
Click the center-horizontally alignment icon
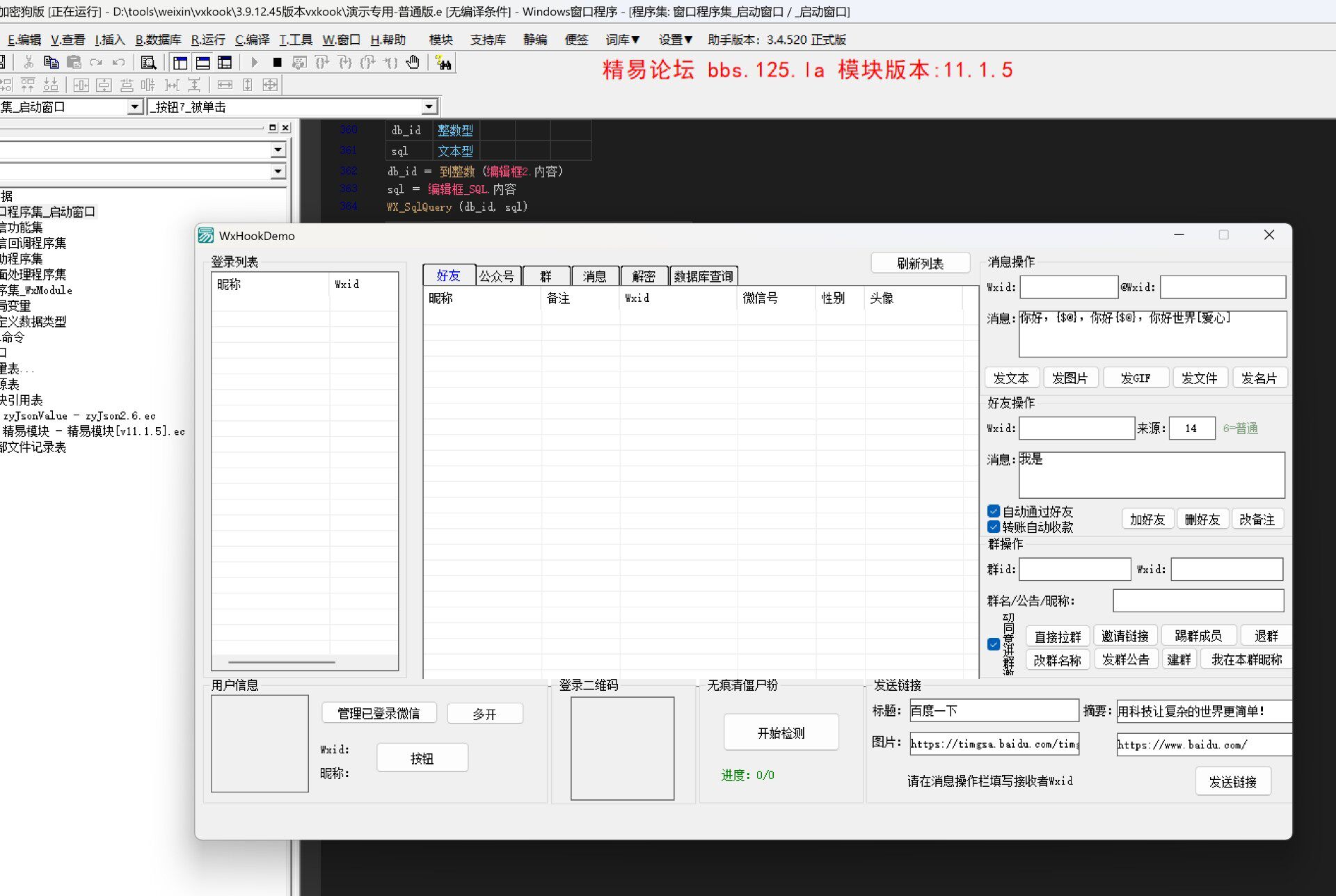tap(81, 85)
